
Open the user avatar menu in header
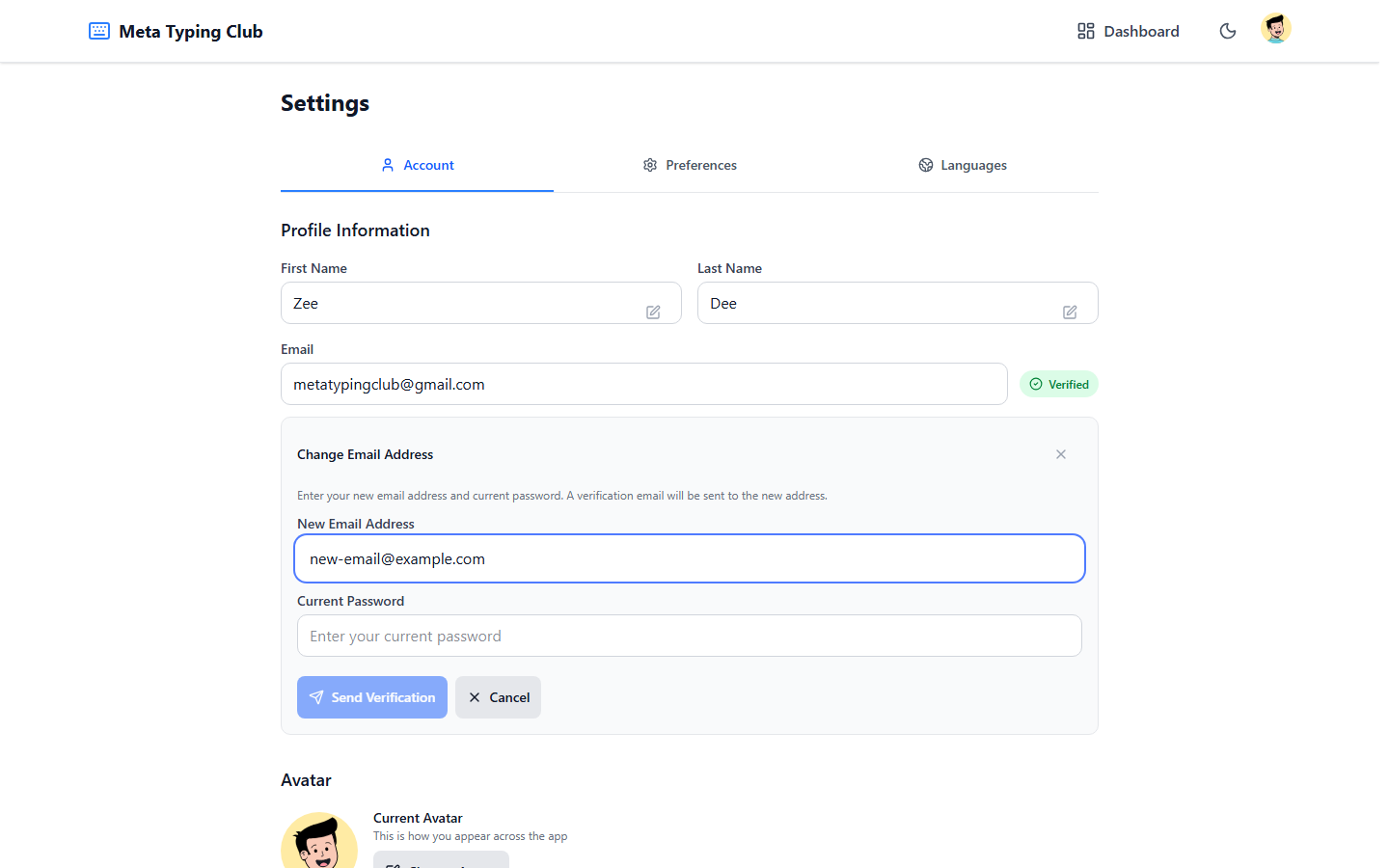1276,29
